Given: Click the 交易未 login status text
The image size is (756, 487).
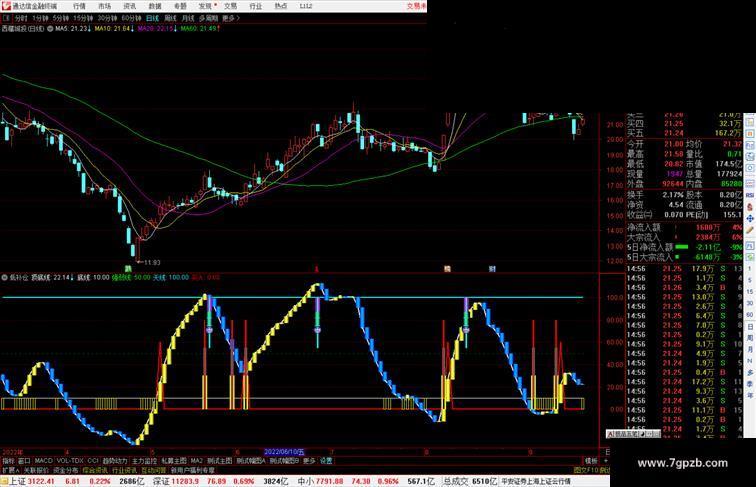Looking at the screenshot, I should point(417,6).
